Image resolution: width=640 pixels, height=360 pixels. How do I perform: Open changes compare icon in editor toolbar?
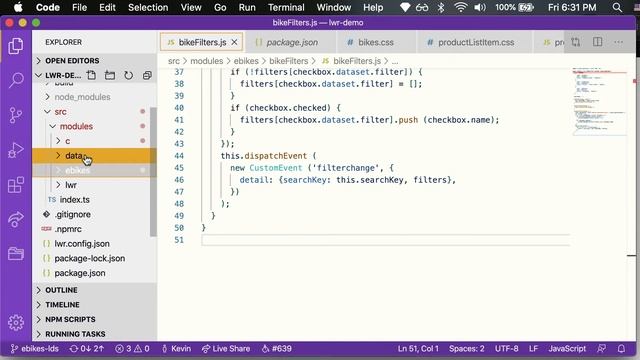(x=576, y=42)
